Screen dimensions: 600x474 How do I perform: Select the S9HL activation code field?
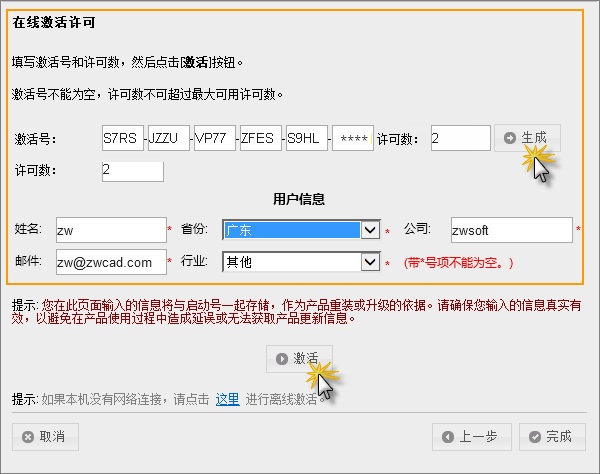coord(306,138)
